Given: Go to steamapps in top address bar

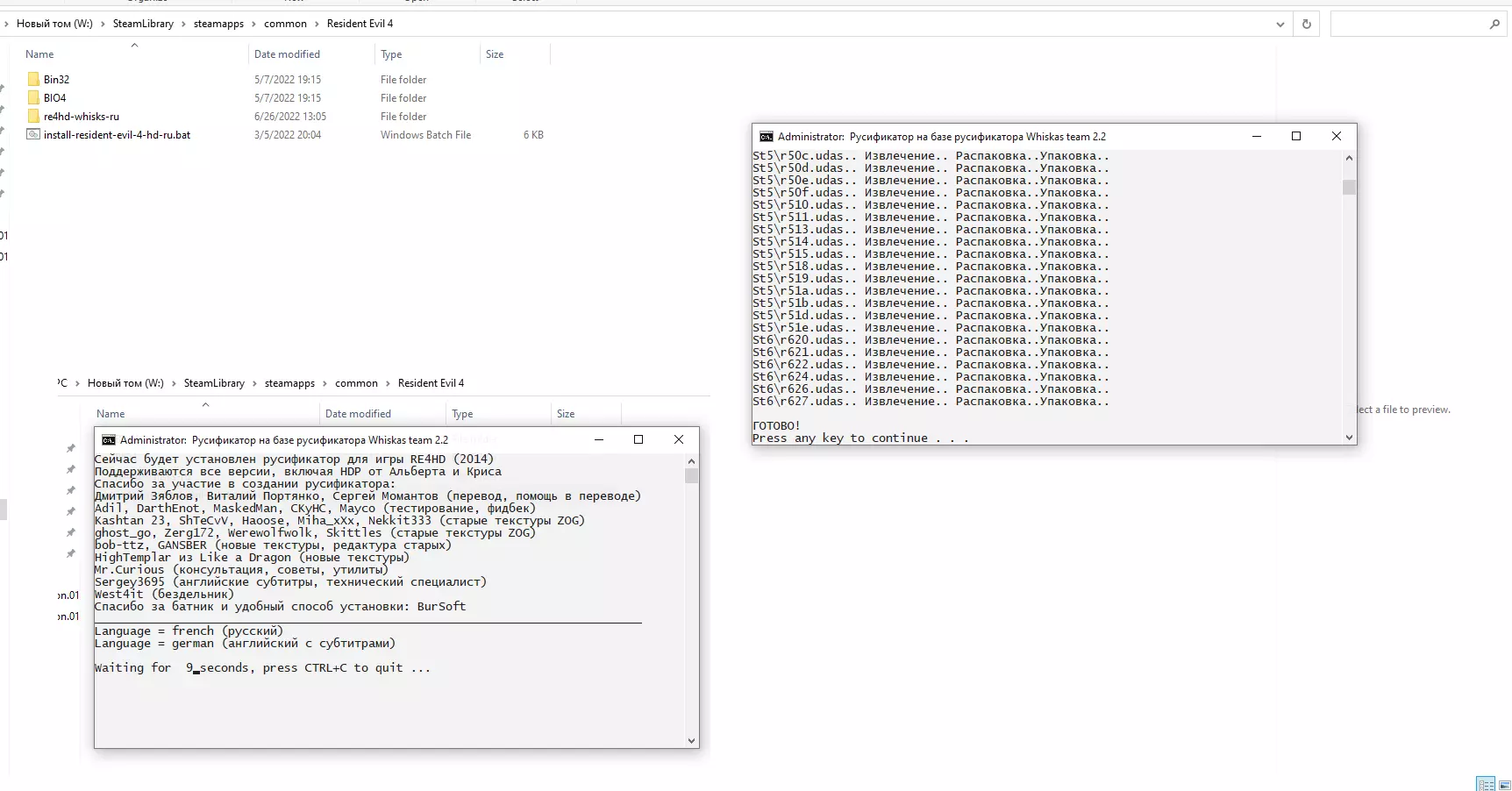Looking at the screenshot, I should click(x=218, y=24).
